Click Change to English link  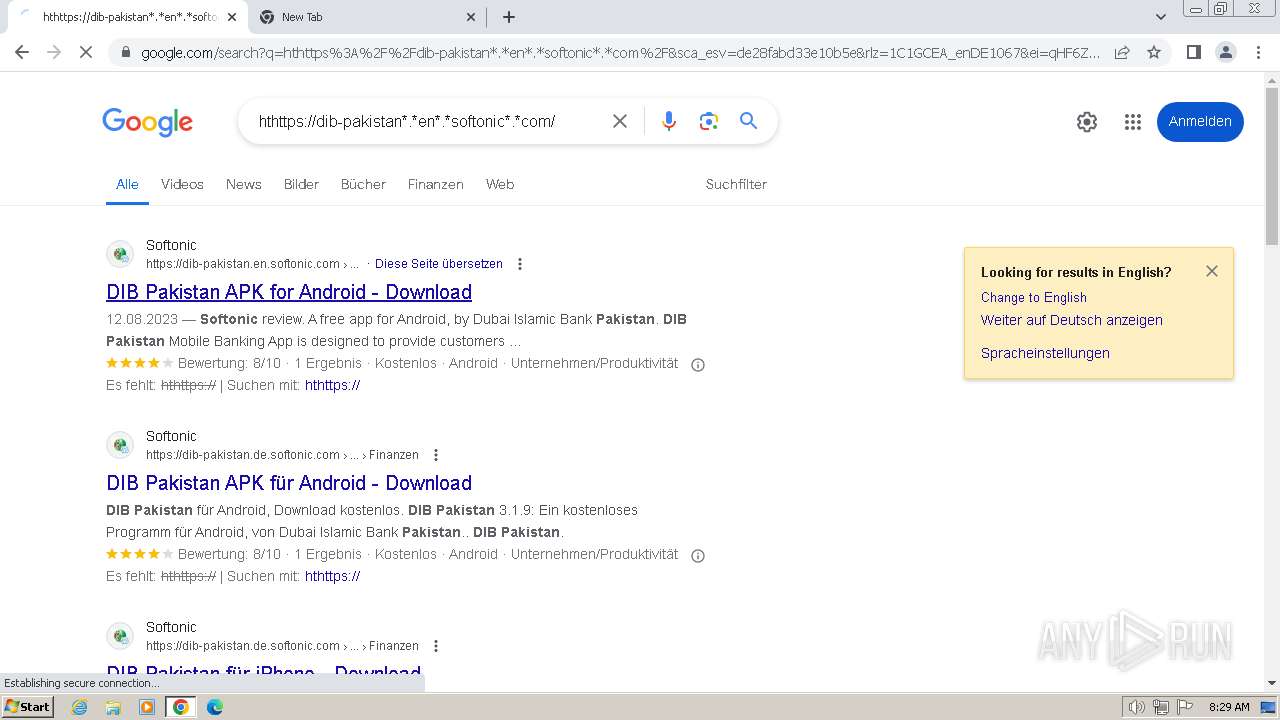tap(1033, 297)
